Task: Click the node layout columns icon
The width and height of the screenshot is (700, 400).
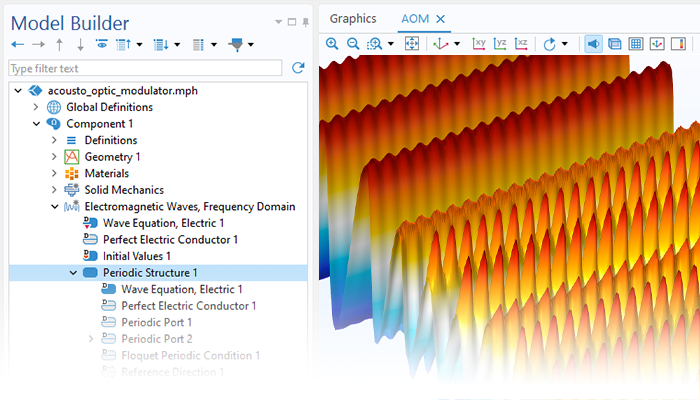Action: pos(198,44)
